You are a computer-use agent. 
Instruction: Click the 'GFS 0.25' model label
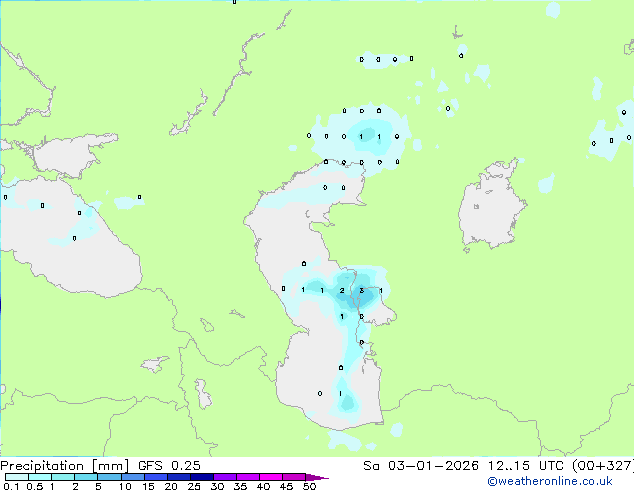169,466
